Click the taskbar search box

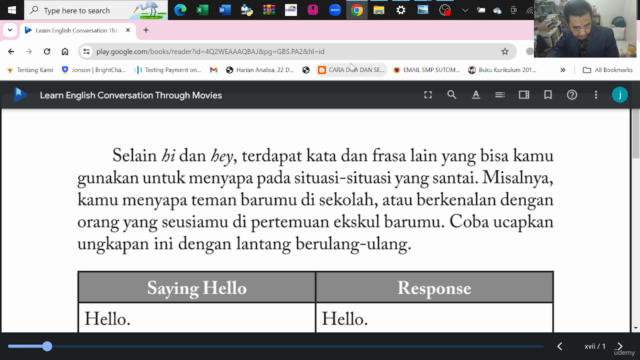(x=96, y=10)
